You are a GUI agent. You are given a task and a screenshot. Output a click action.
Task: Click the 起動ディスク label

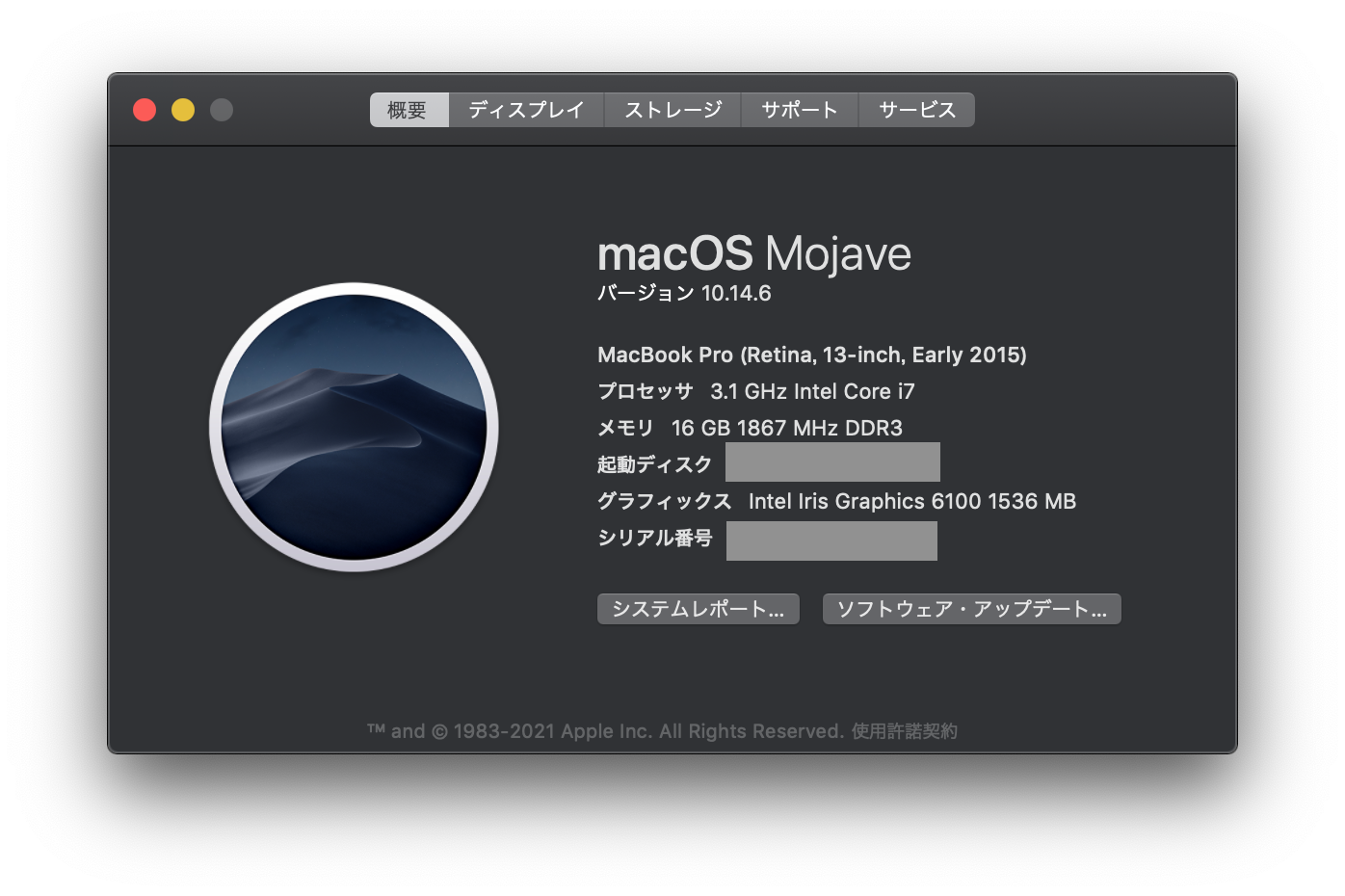pyautogui.click(x=655, y=464)
